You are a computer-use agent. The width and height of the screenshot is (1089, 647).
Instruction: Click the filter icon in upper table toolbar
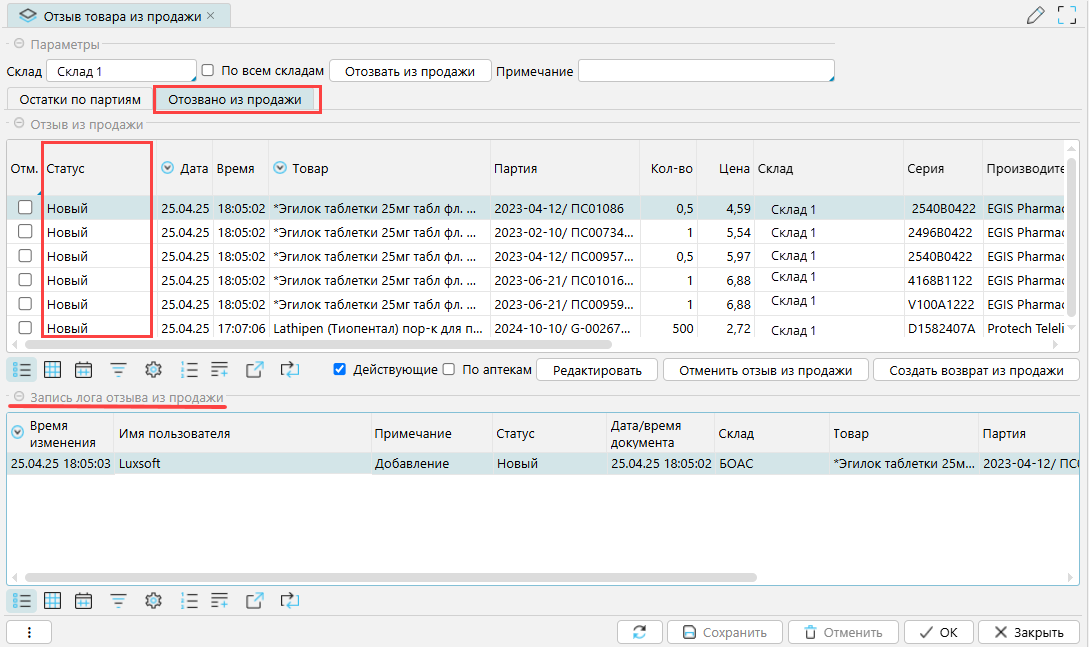pyautogui.click(x=119, y=369)
